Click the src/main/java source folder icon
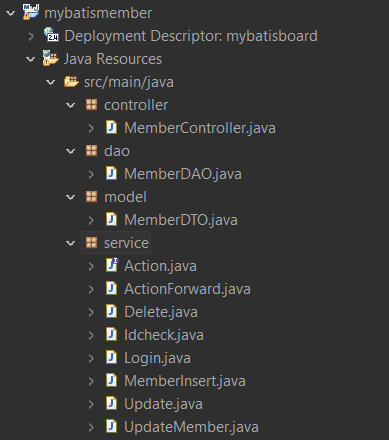This screenshot has width=389, height=440. tap(71, 81)
